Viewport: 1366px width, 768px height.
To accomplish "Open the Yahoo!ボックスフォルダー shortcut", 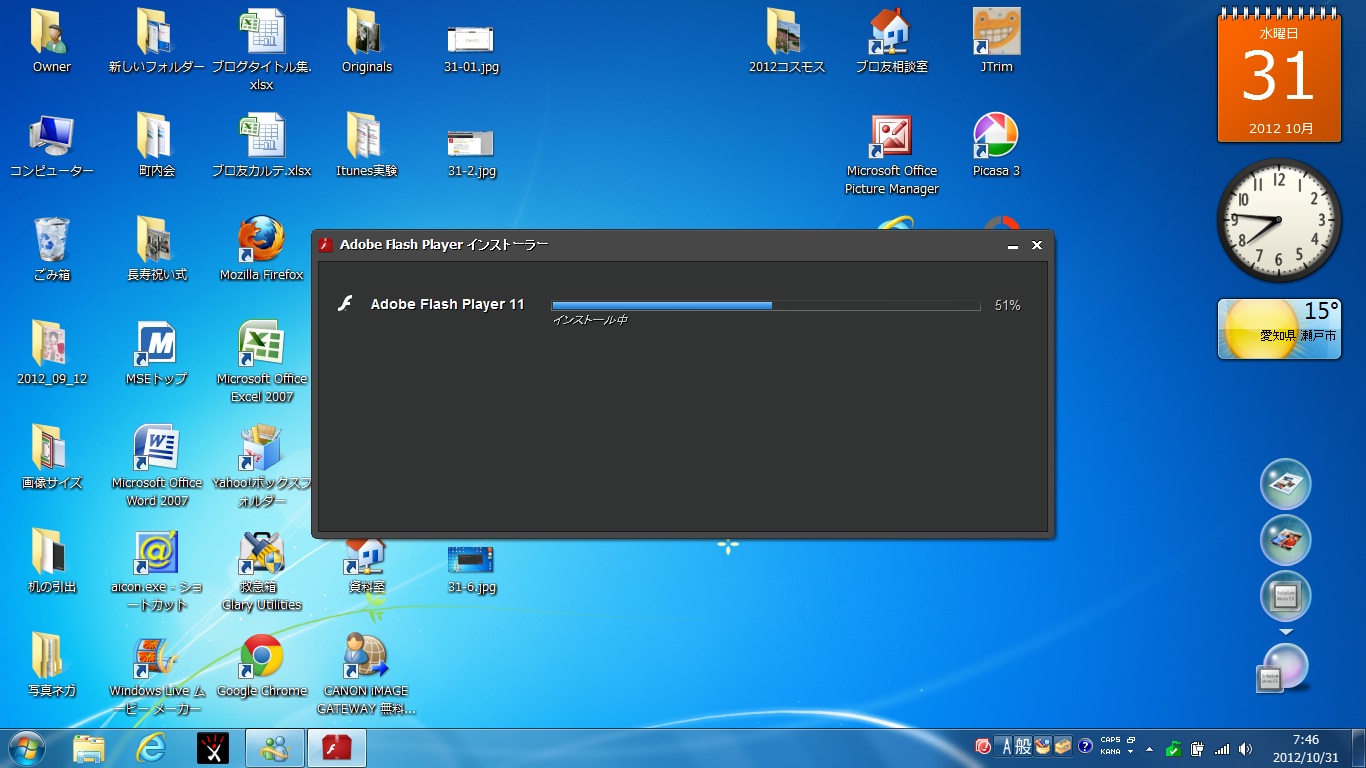I will (x=262, y=466).
